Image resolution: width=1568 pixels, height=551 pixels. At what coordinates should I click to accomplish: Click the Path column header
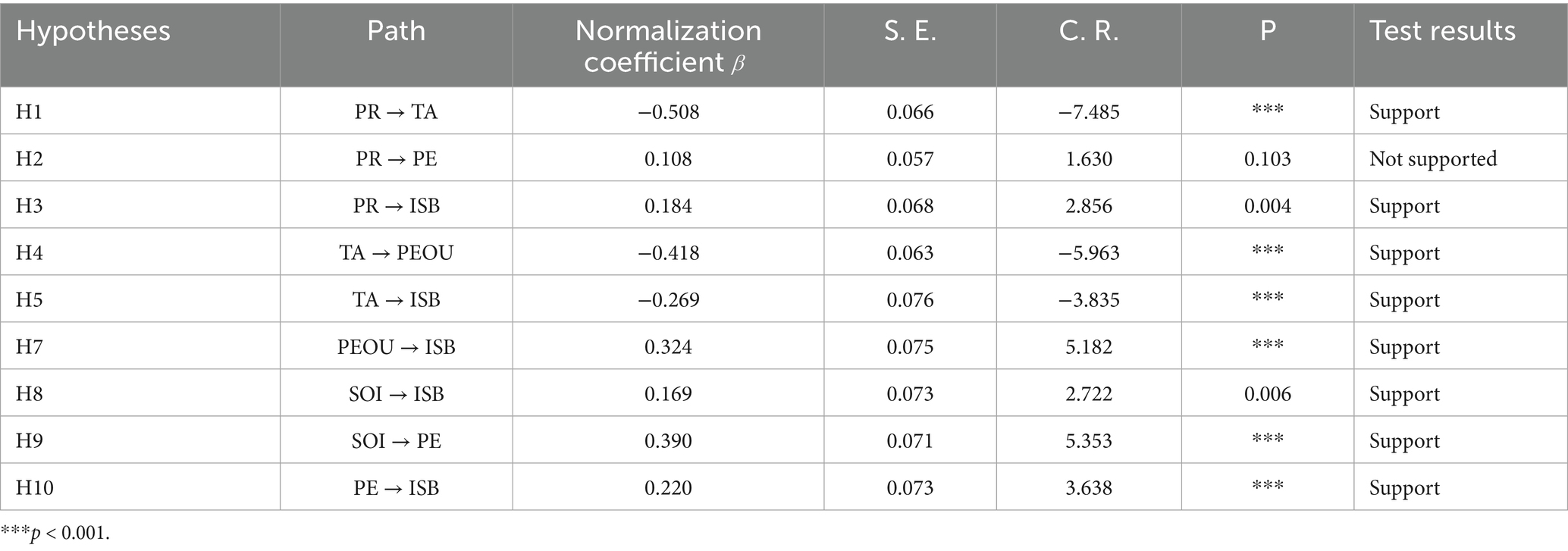[x=396, y=32]
